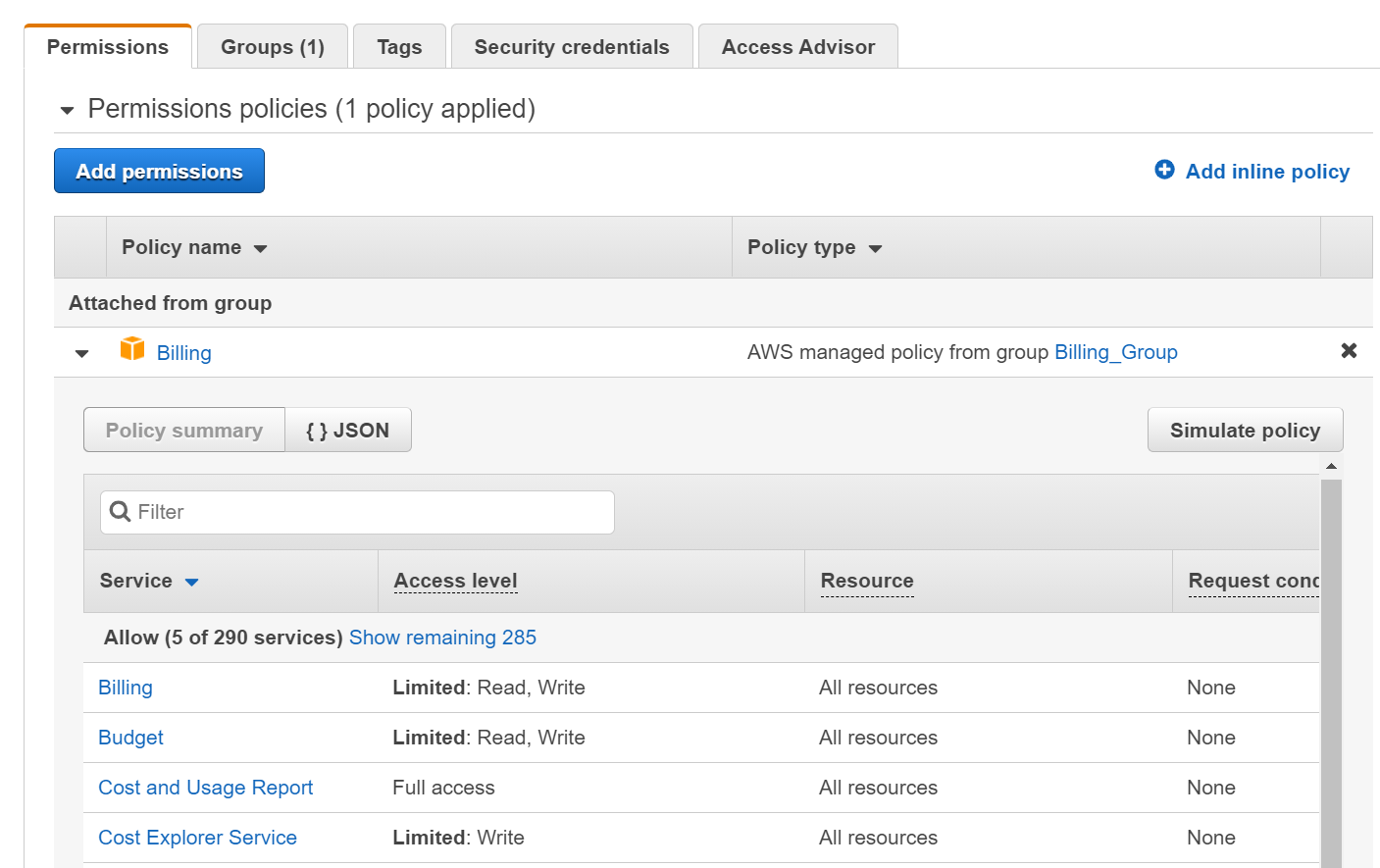Screen dimensions: 1380x868
Task: Collapse the Permissions policies section
Action: pos(67,110)
